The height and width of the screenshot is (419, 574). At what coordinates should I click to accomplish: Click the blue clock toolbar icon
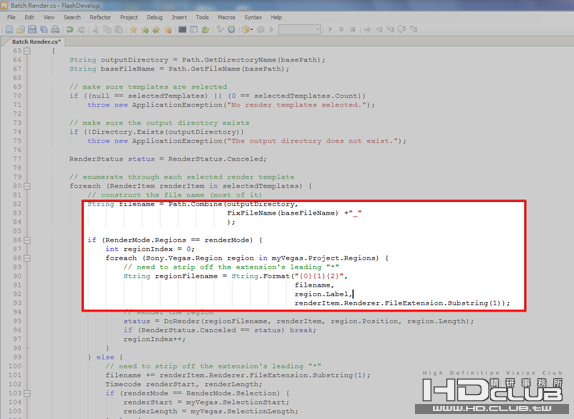(x=231, y=29)
